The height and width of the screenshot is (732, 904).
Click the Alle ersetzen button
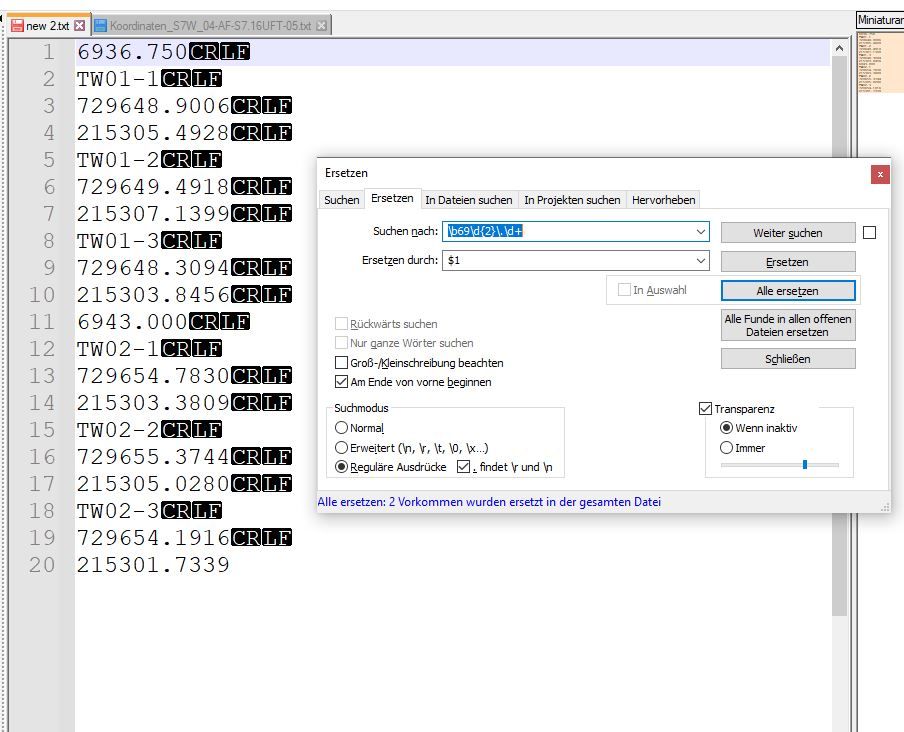click(788, 290)
